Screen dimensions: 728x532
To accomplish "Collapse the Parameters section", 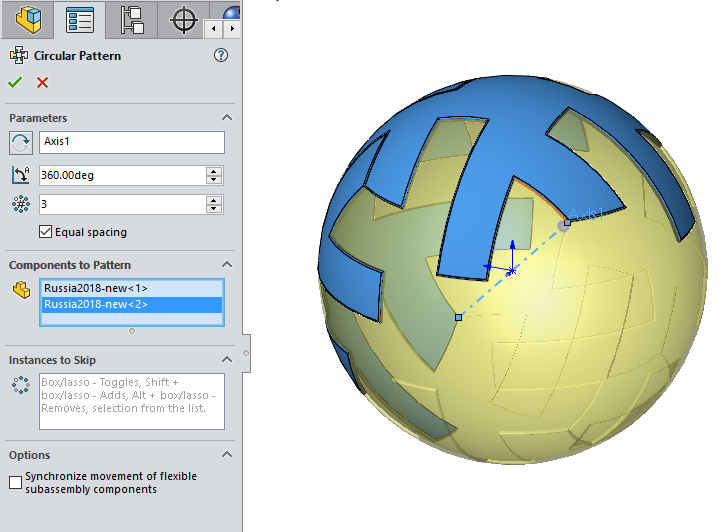I will click(227, 118).
